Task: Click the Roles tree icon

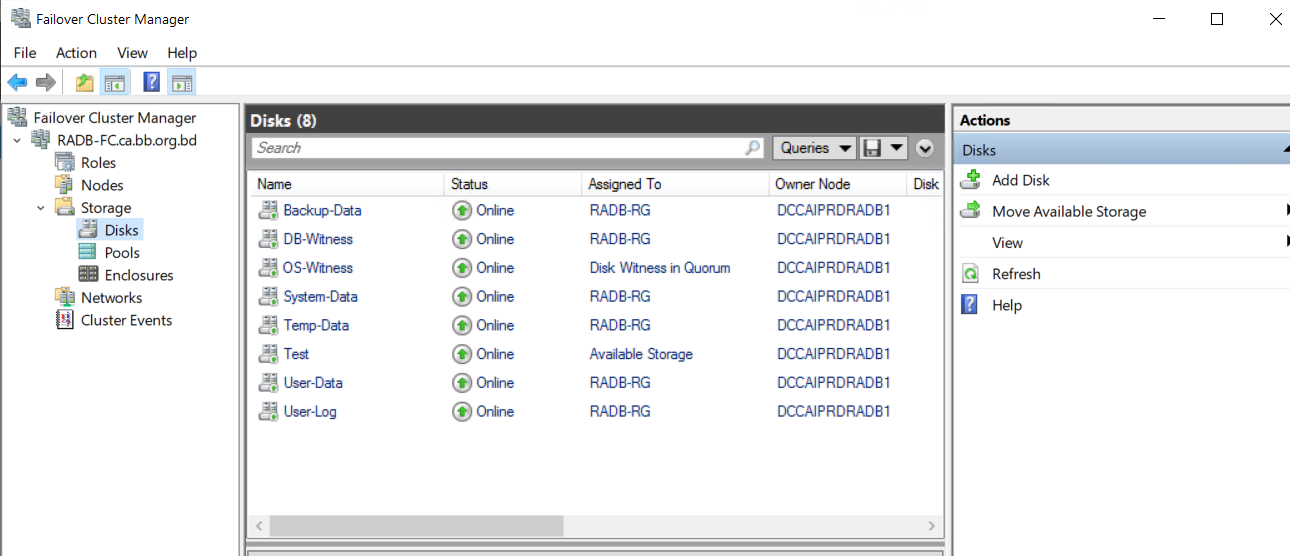Action: tap(65, 162)
